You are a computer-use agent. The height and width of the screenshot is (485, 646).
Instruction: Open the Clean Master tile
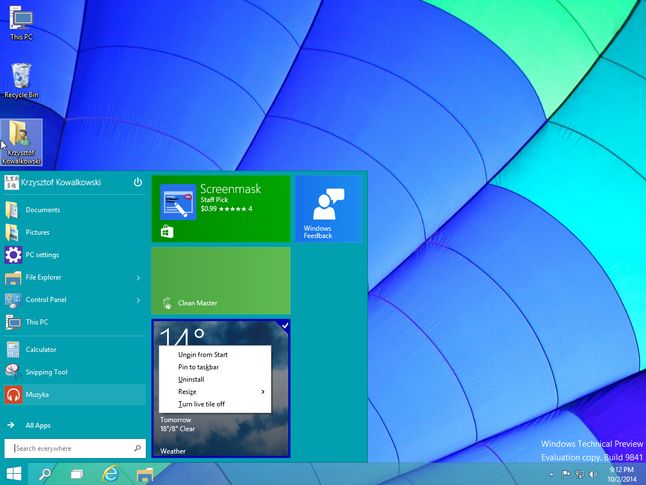221,280
